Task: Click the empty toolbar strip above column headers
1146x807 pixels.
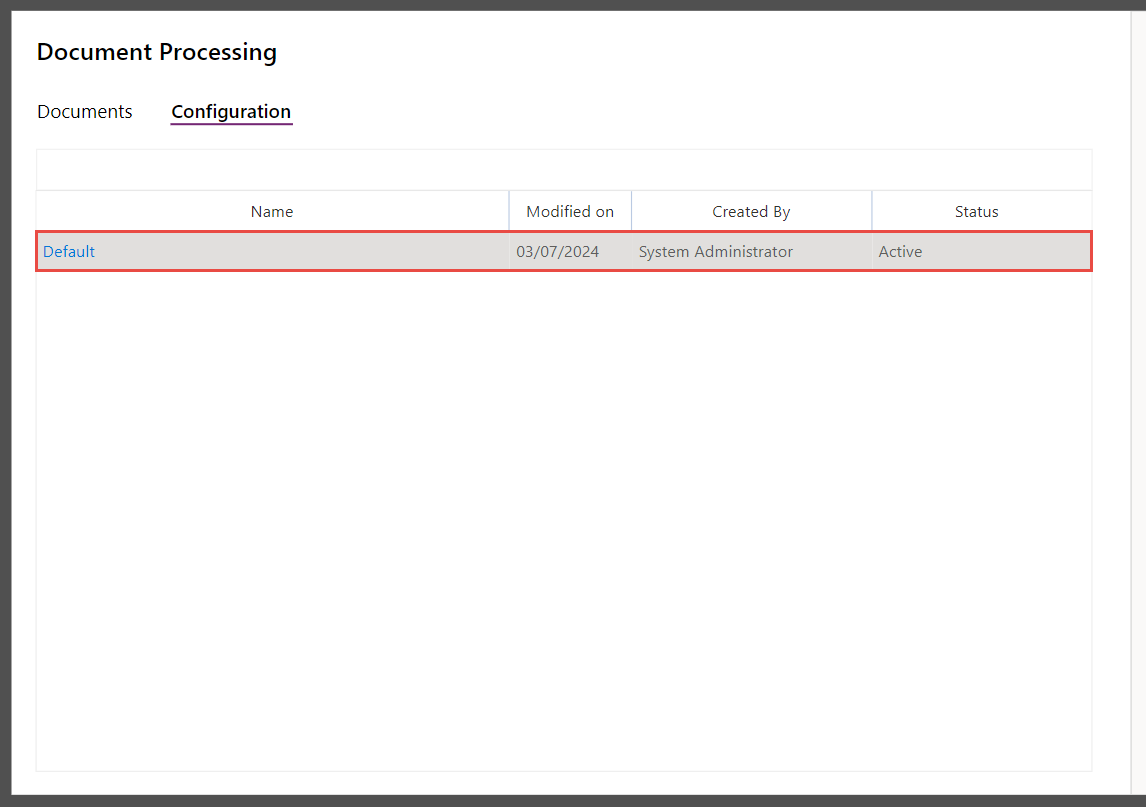Action: [564, 170]
